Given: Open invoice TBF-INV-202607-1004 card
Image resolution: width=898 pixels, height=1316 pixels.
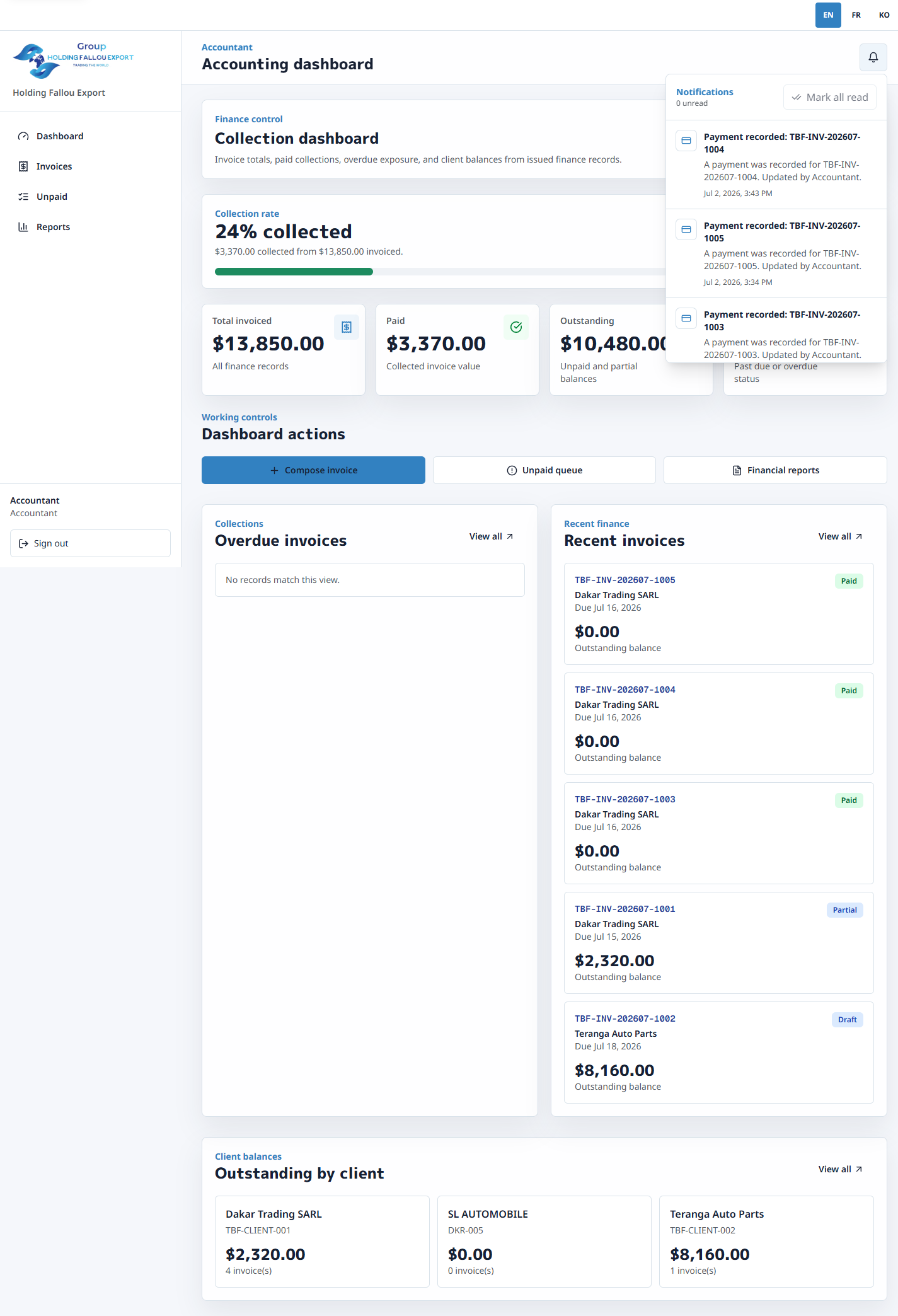Looking at the screenshot, I should (x=719, y=724).
